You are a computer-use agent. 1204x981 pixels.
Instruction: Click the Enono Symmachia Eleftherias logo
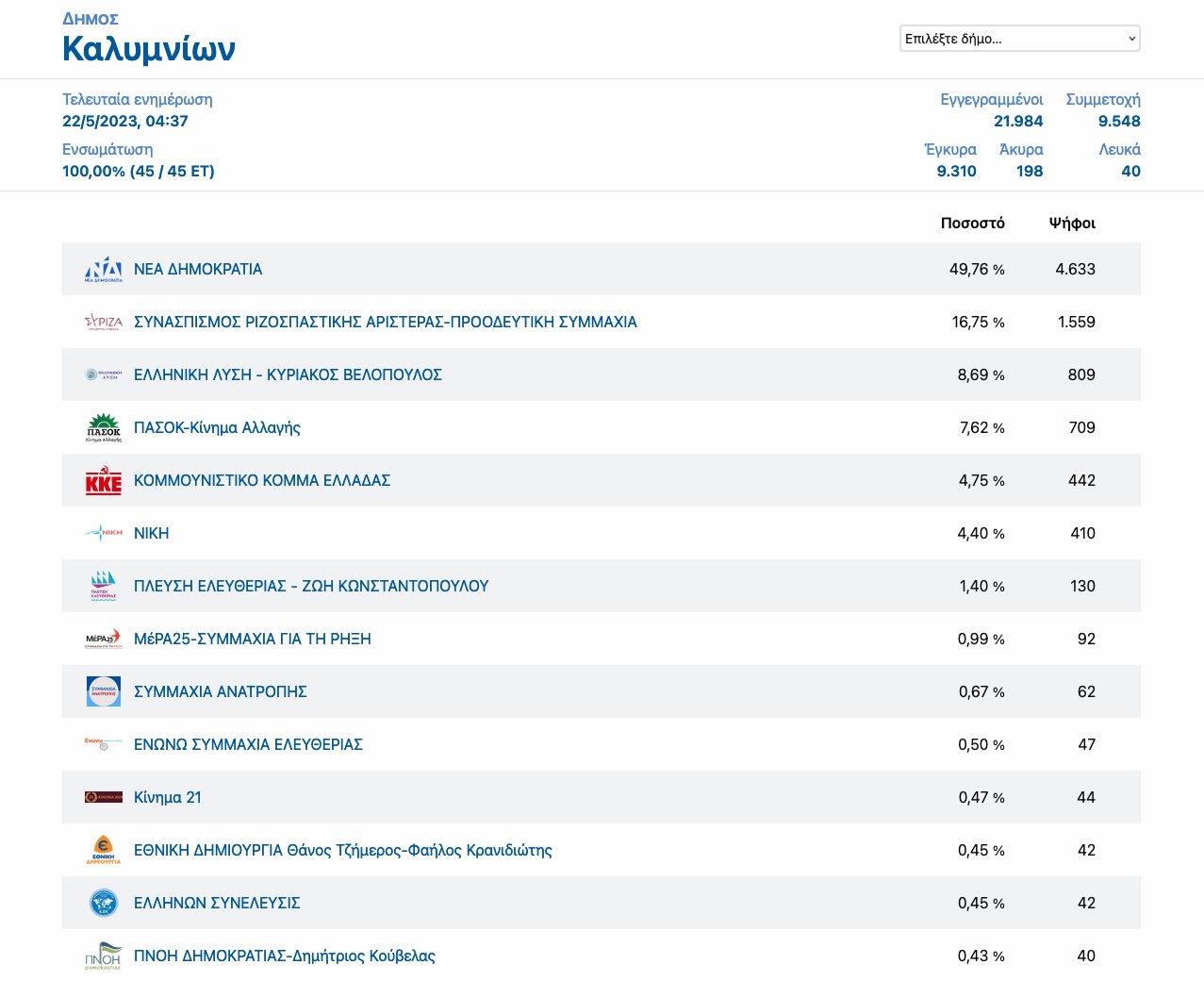click(x=104, y=744)
